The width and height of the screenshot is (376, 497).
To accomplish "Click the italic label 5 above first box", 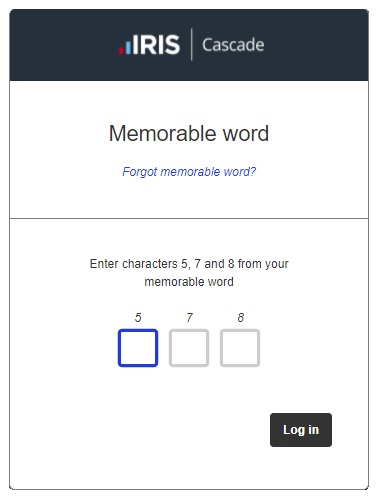I will (138, 317).
